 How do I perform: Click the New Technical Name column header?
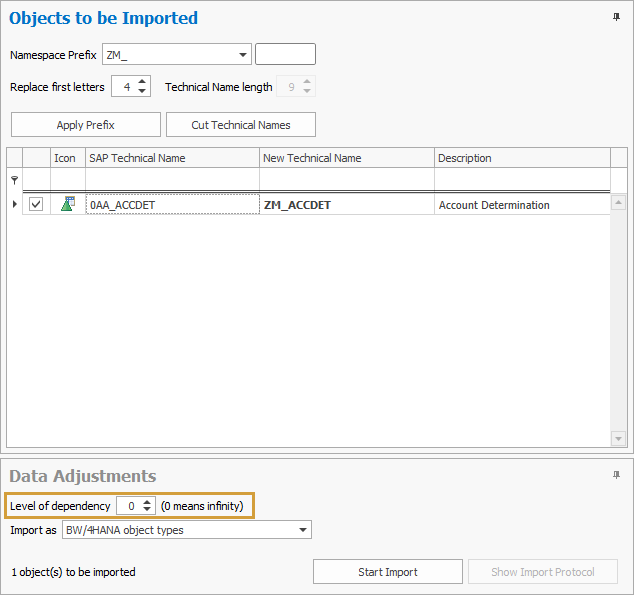coord(346,158)
